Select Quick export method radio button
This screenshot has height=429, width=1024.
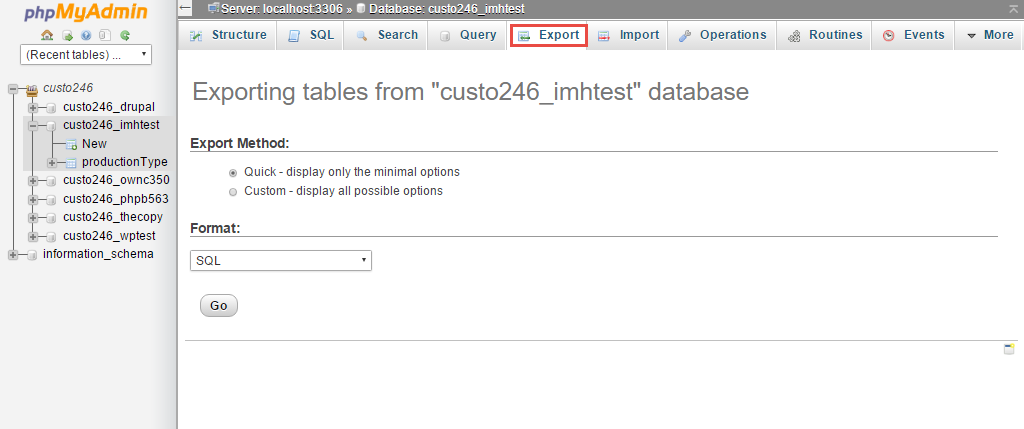click(232, 173)
